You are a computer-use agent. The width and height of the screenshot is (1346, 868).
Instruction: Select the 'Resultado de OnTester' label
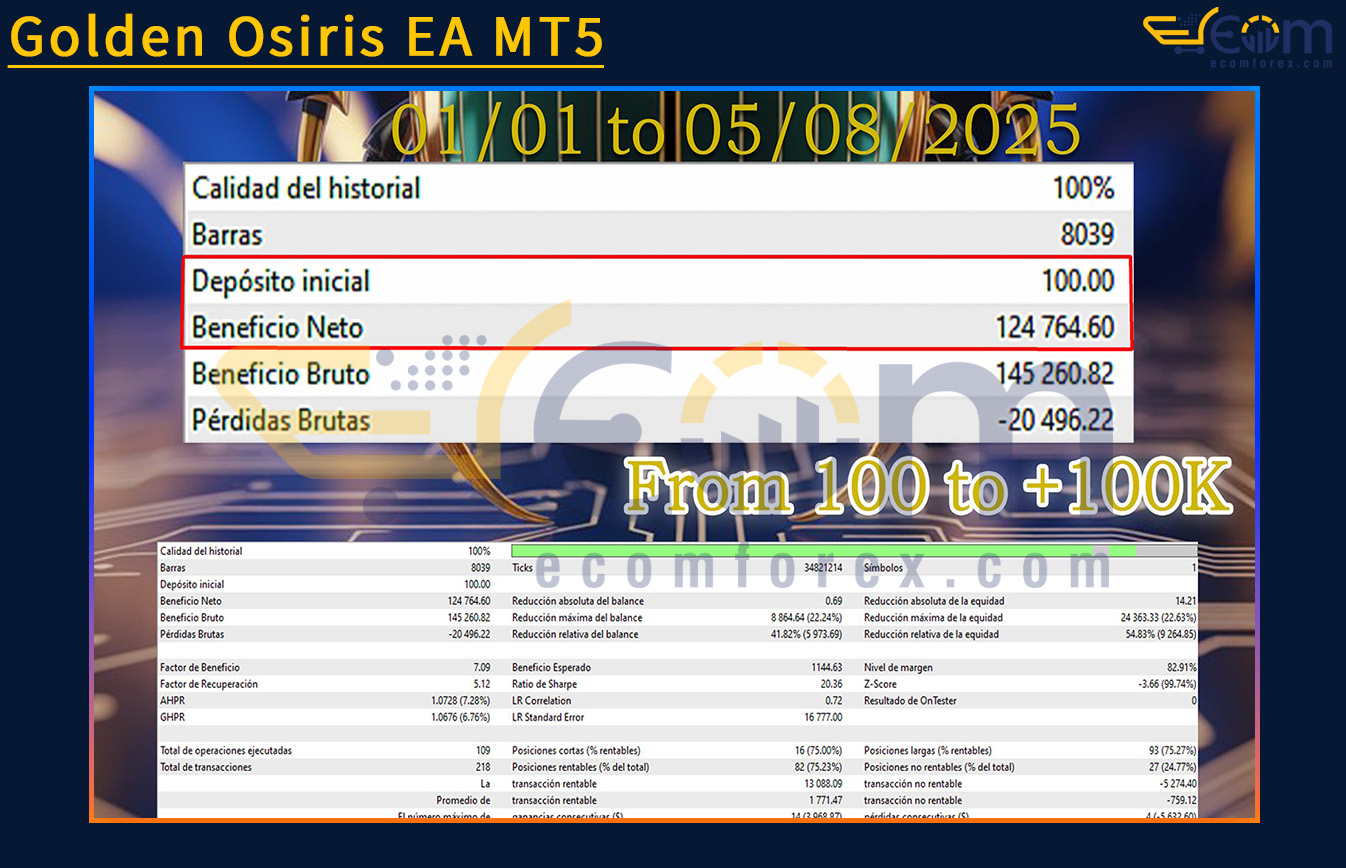[910, 701]
